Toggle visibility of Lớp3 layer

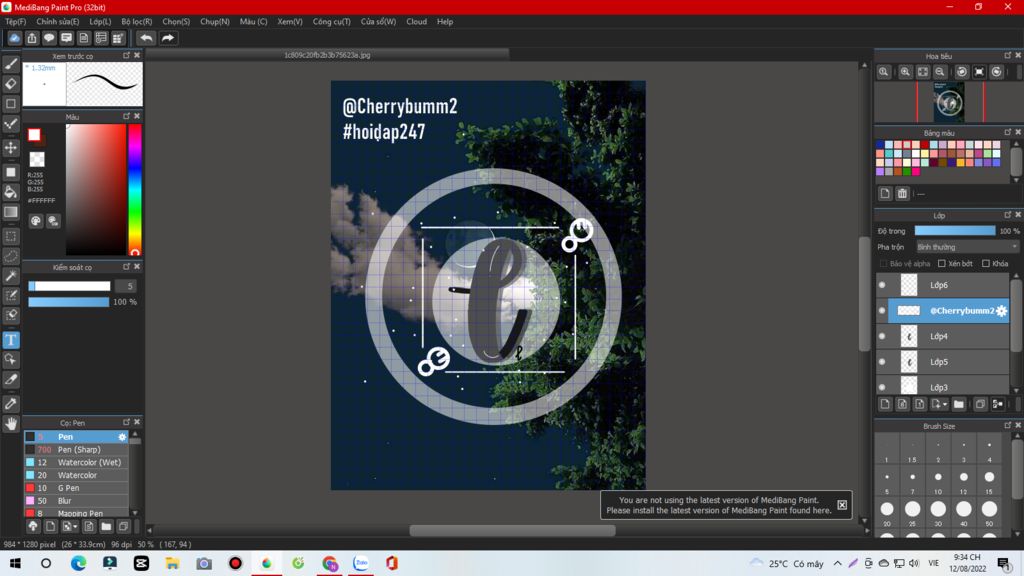[x=882, y=387]
